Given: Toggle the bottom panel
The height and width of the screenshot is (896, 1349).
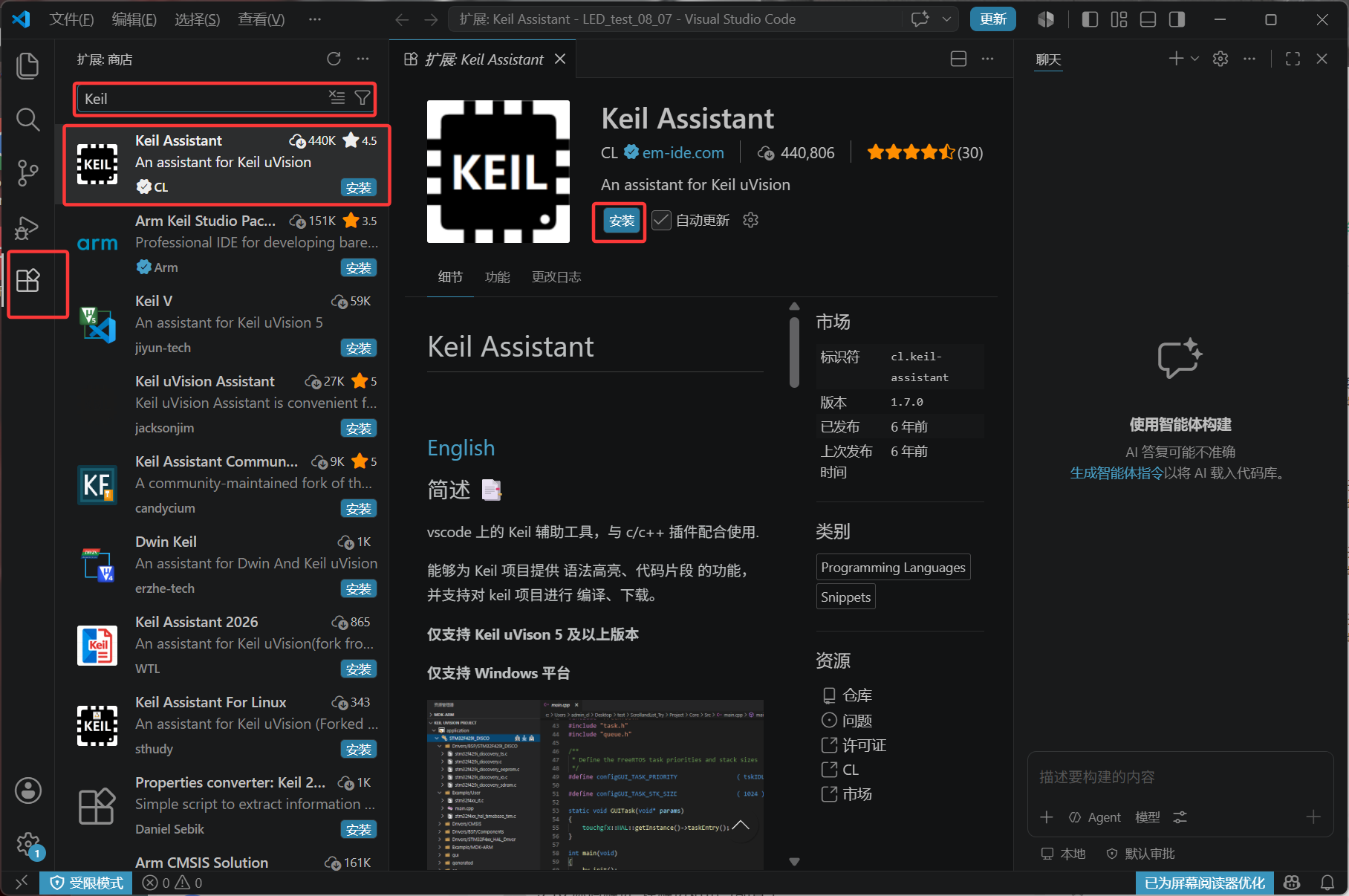Looking at the screenshot, I should (1148, 19).
